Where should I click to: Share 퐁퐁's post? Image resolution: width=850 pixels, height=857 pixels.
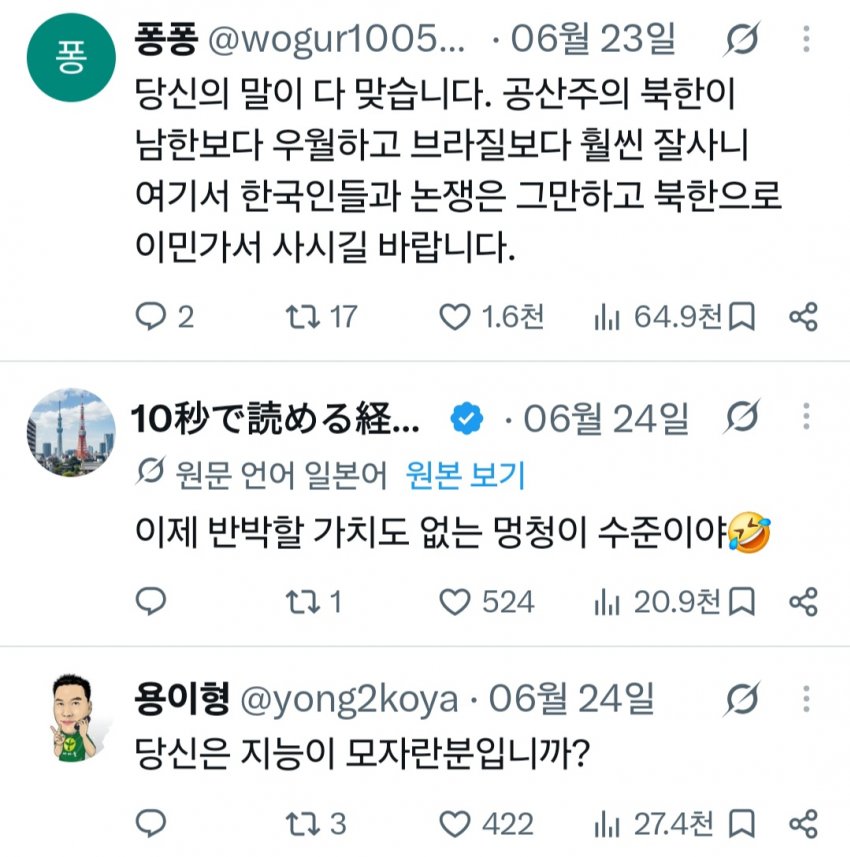803,317
